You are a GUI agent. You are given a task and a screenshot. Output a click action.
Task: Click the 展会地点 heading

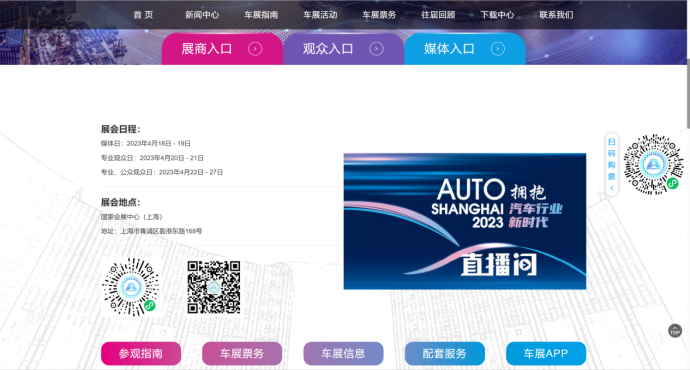point(120,202)
